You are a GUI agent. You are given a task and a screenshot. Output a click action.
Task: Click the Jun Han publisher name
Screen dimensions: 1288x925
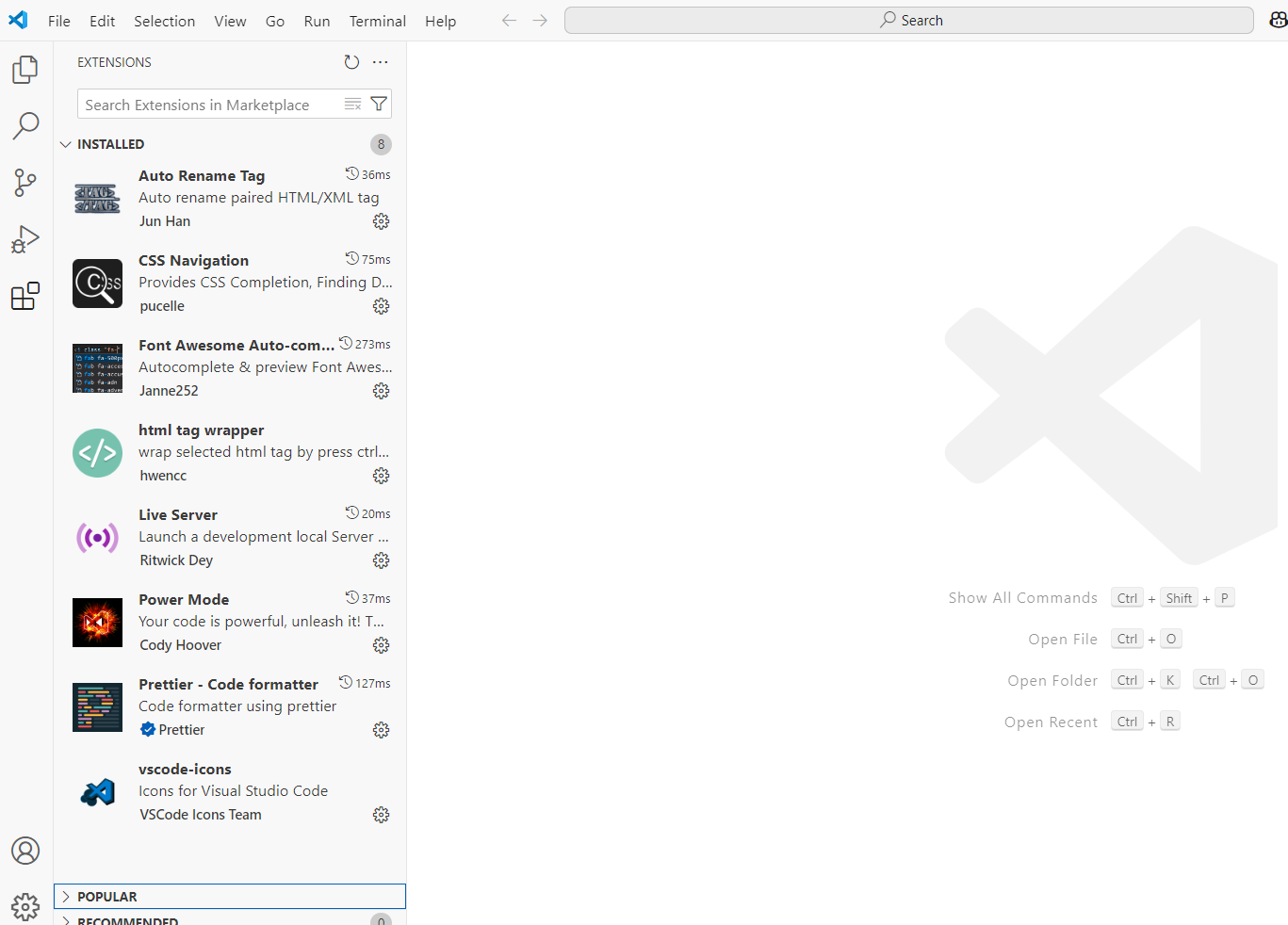click(165, 221)
